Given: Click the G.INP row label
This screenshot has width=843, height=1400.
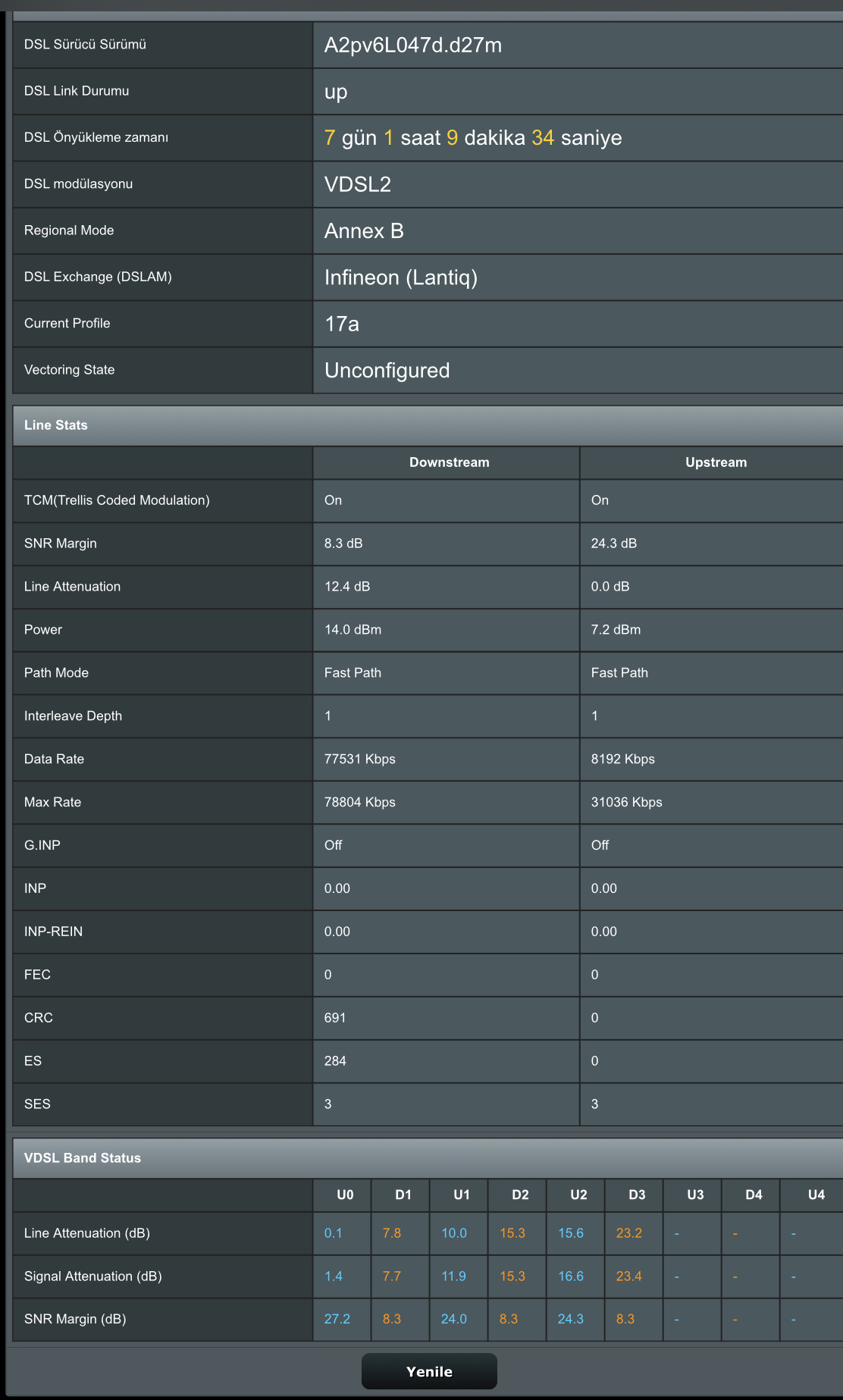Looking at the screenshot, I should 42,845.
